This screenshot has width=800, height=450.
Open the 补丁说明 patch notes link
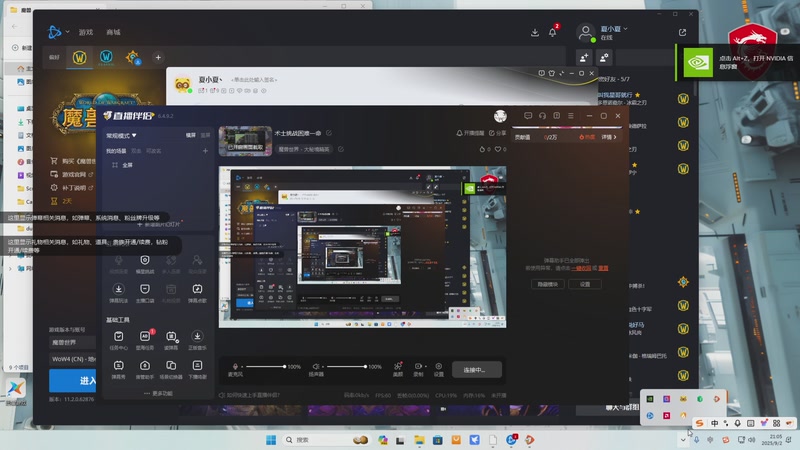(72, 188)
